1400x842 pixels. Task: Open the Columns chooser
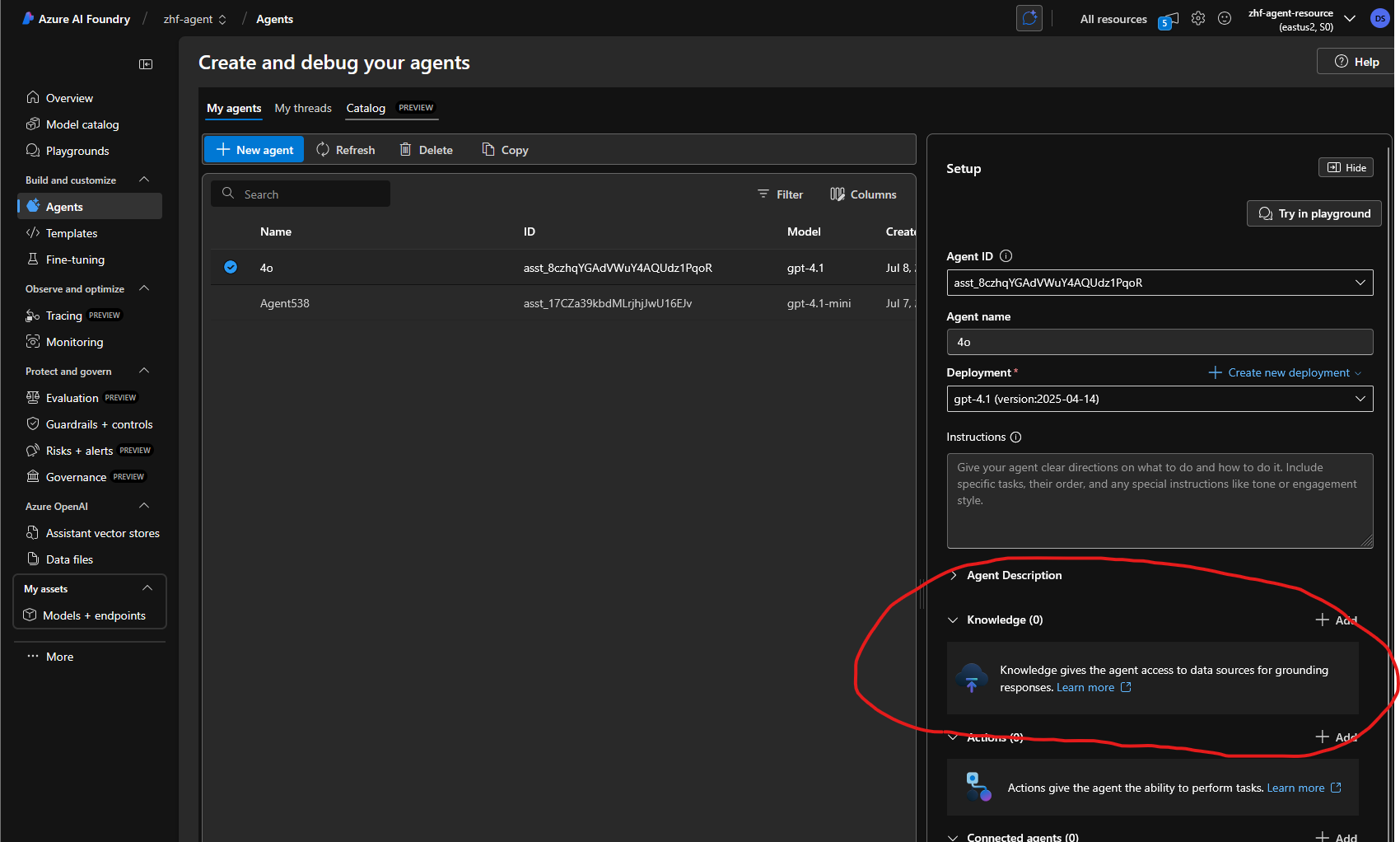(x=863, y=194)
